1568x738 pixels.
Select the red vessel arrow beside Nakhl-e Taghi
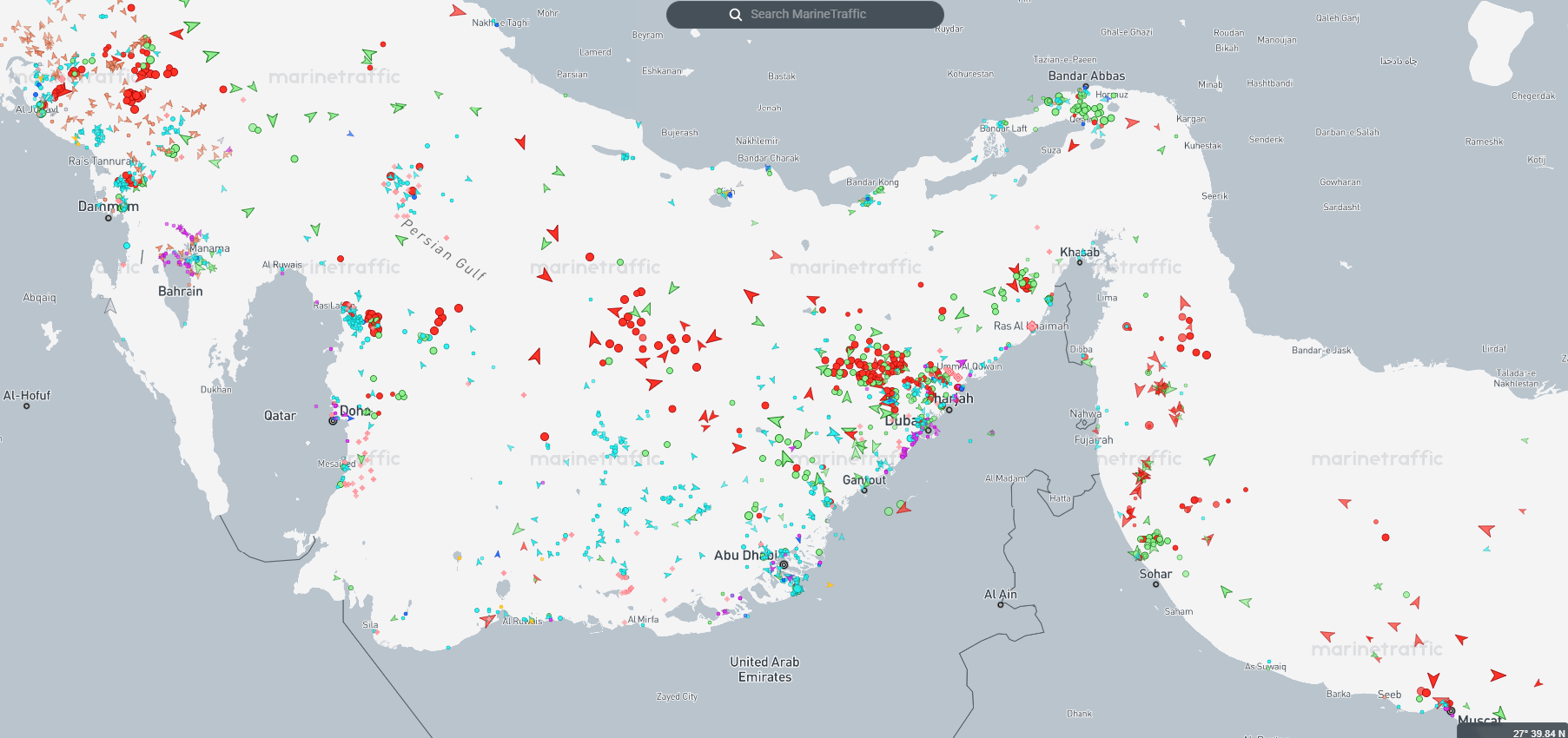[457, 11]
